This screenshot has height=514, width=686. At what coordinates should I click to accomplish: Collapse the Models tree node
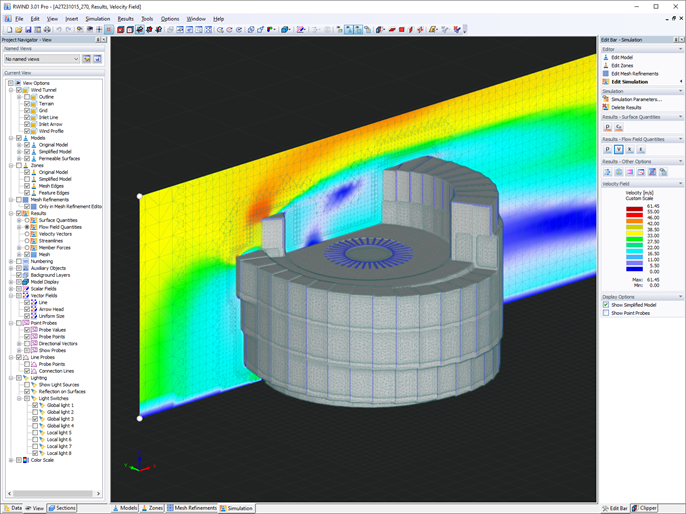coord(11,138)
